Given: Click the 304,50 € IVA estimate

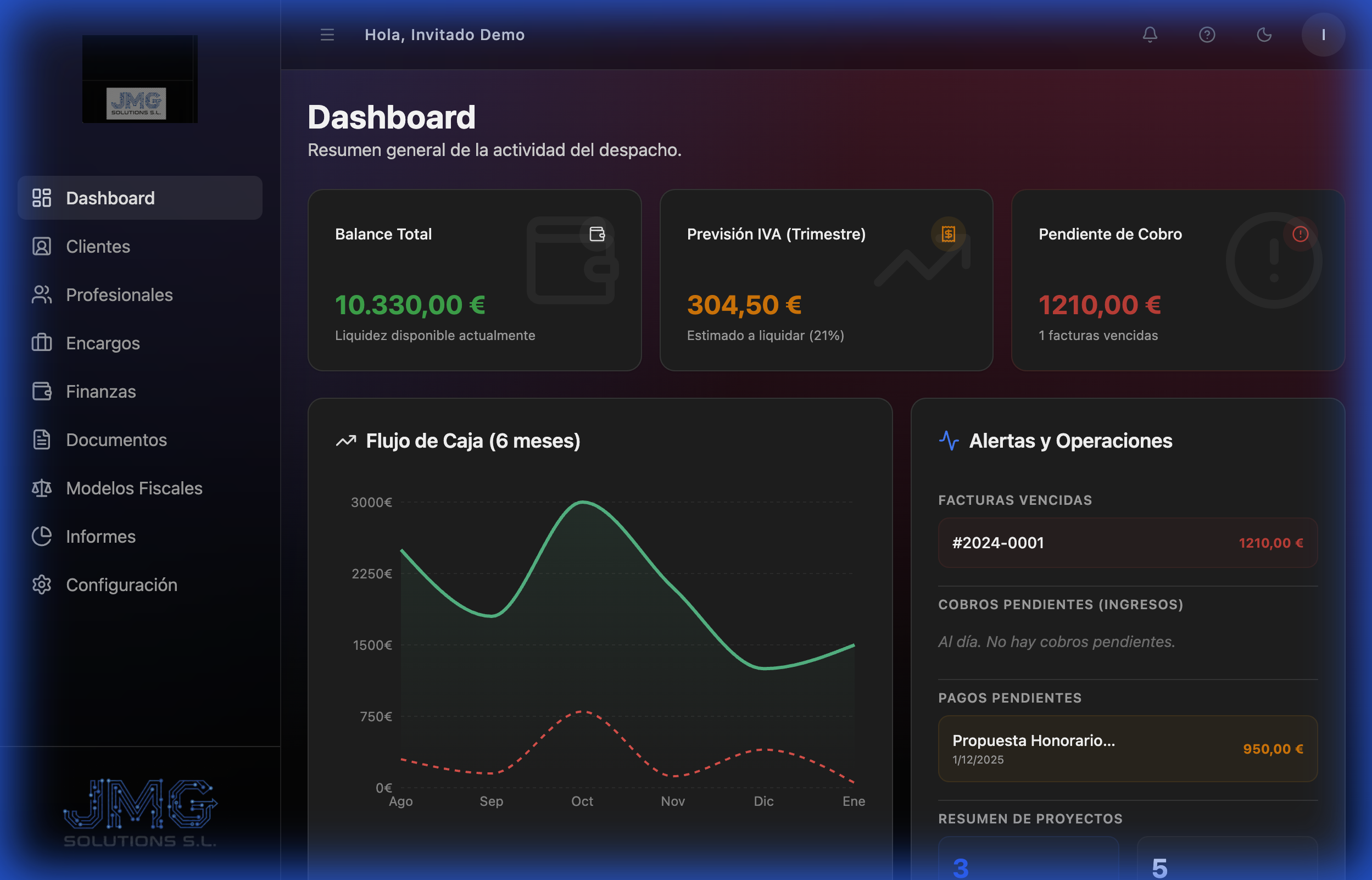Looking at the screenshot, I should (x=744, y=304).
